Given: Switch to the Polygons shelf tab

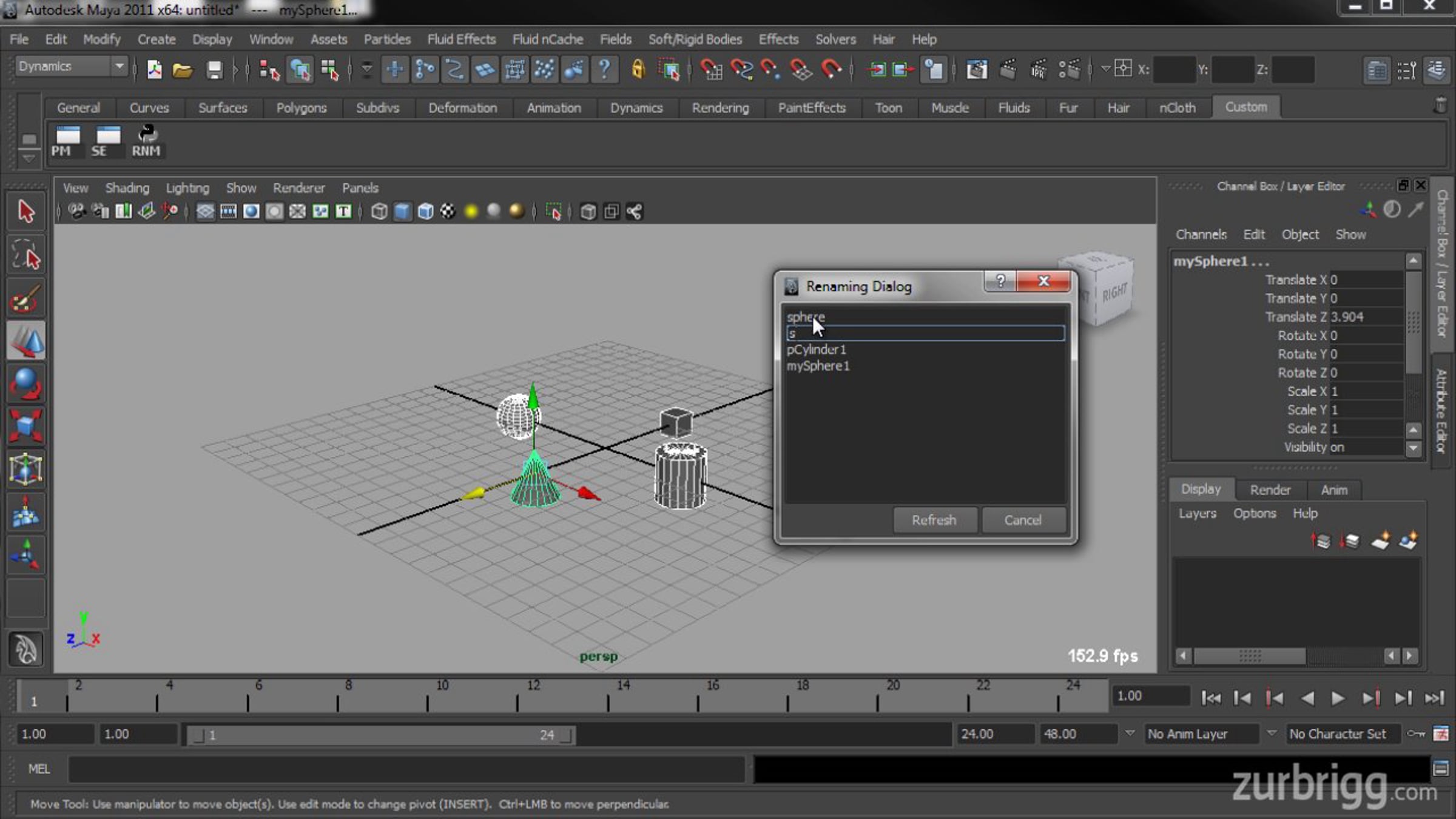Looking at the screenshot, I should pyautogui.click(x=302, y=108).
